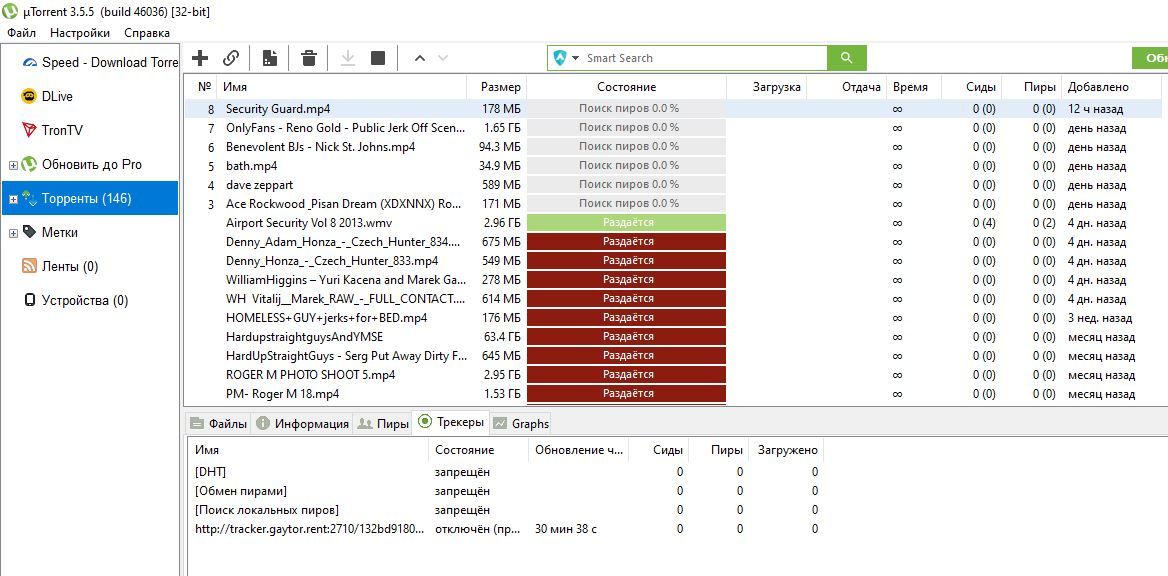Select Ленты (0) in the sidebar

69,266
